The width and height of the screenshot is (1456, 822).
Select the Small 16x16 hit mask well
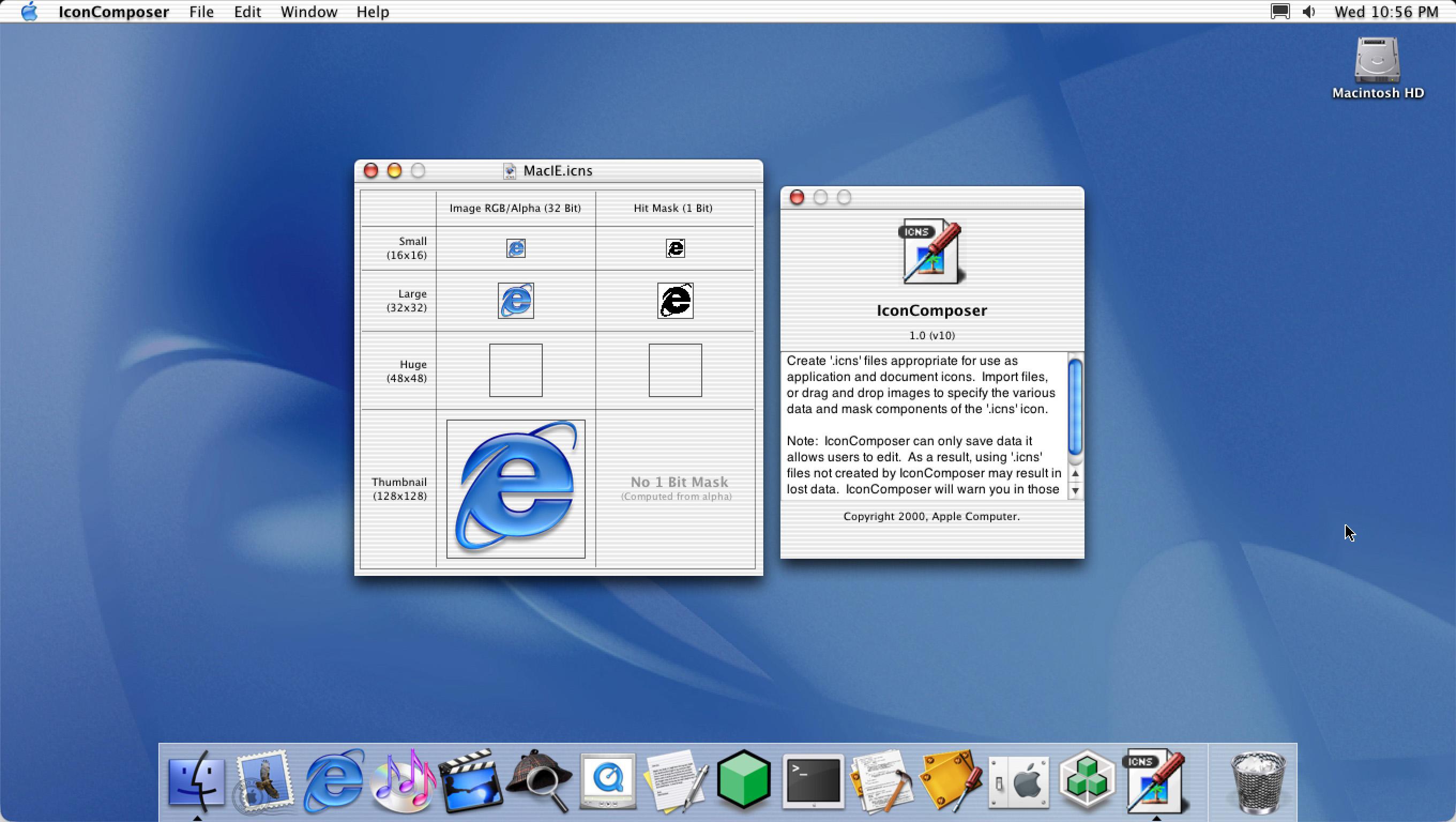tap(676, 248)
